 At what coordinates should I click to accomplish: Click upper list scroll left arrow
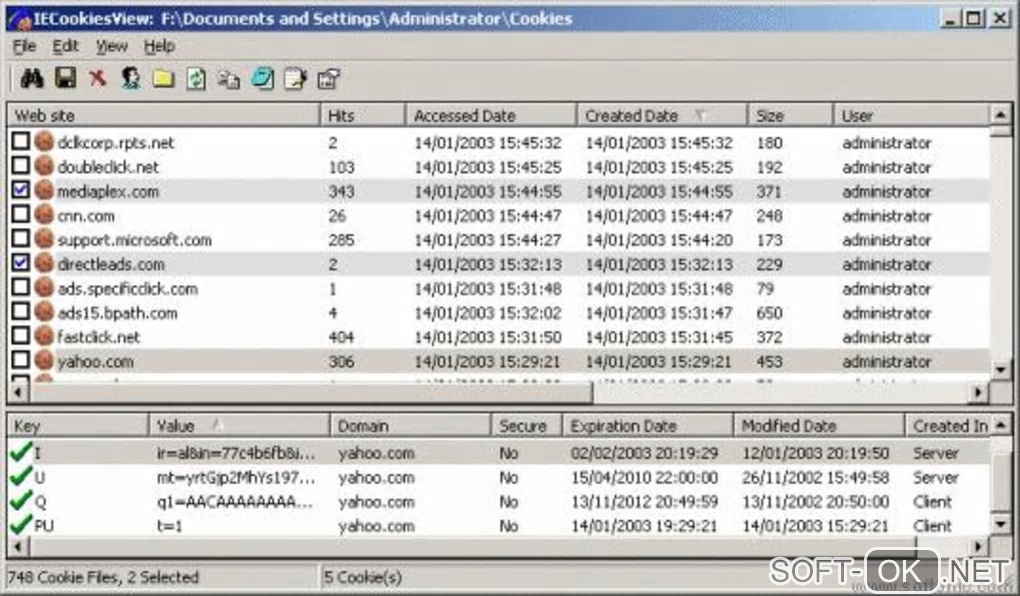pos(18,392)
